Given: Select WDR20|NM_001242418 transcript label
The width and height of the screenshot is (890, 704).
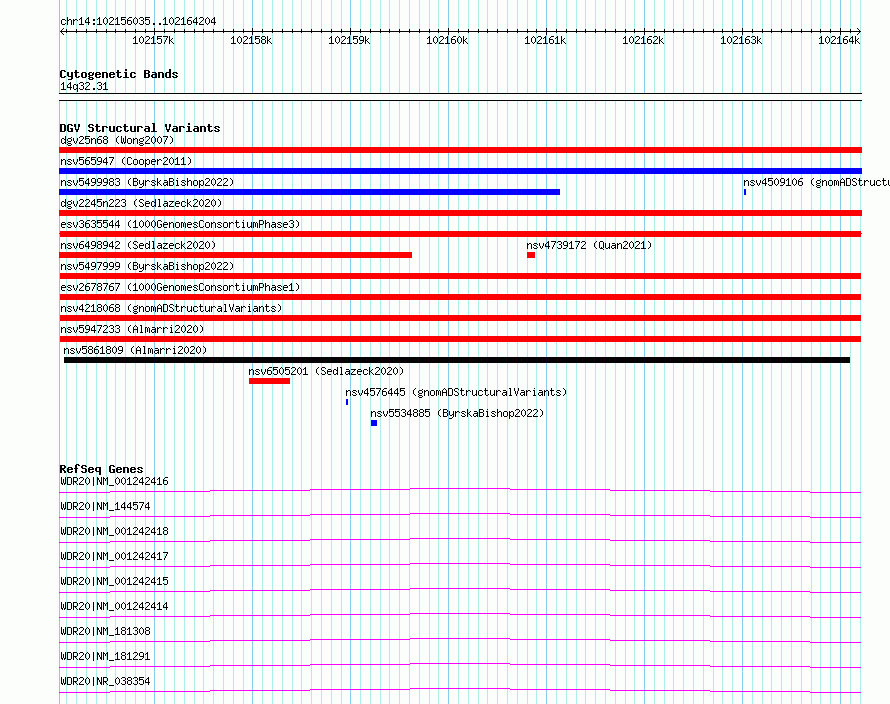Looking at the screenshot, I should point(114,531).
